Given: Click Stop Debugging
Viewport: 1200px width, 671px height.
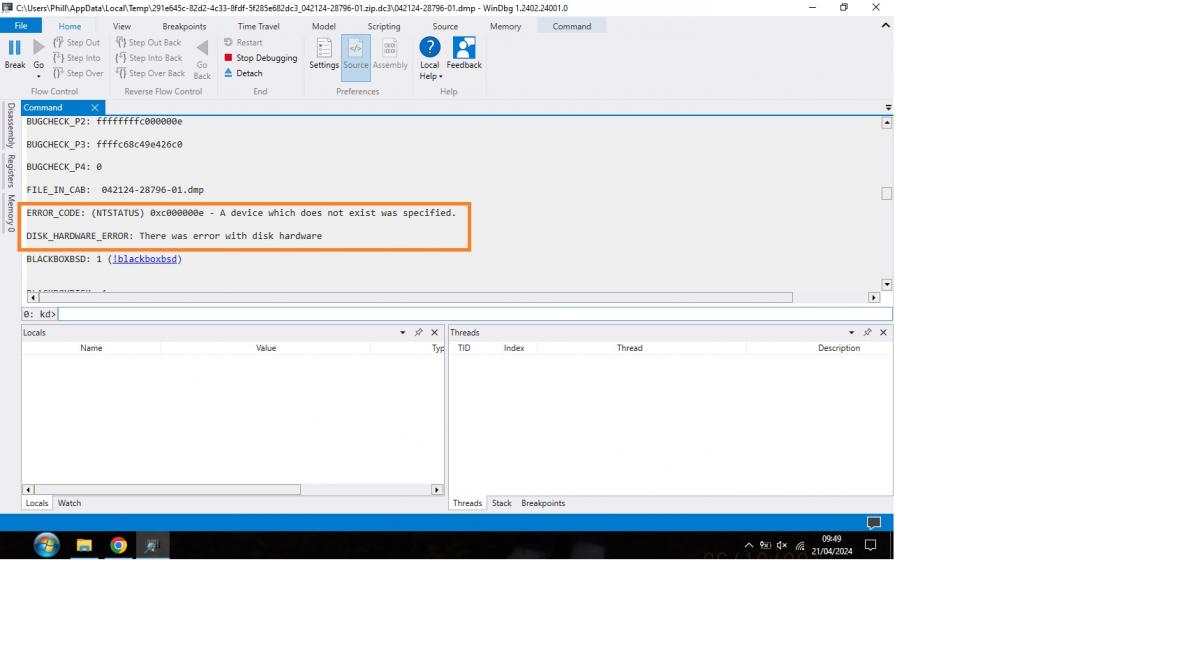Looking at the screenshot, I should point(260,58).
